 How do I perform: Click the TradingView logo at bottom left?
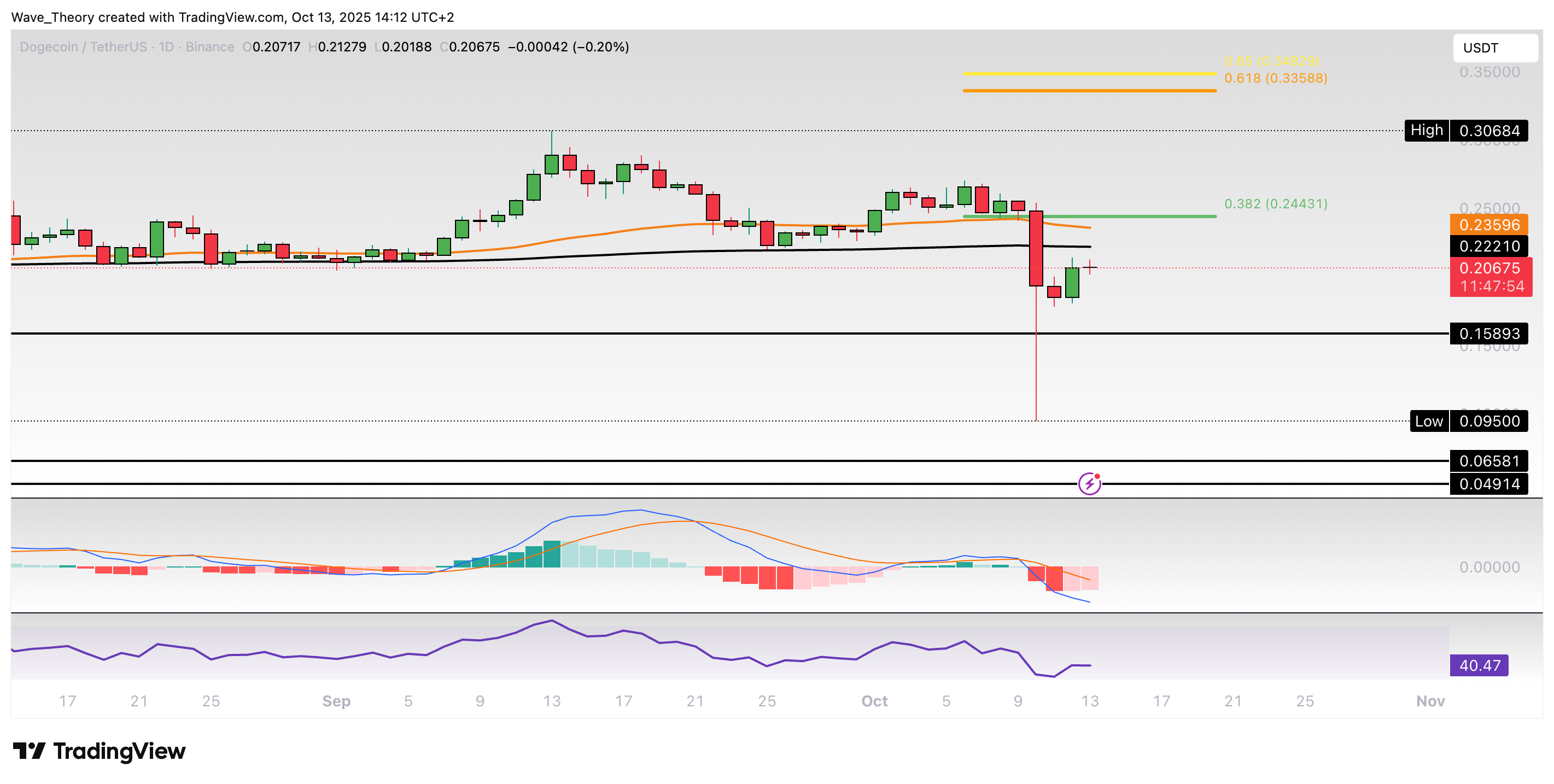tap(100, 751)
